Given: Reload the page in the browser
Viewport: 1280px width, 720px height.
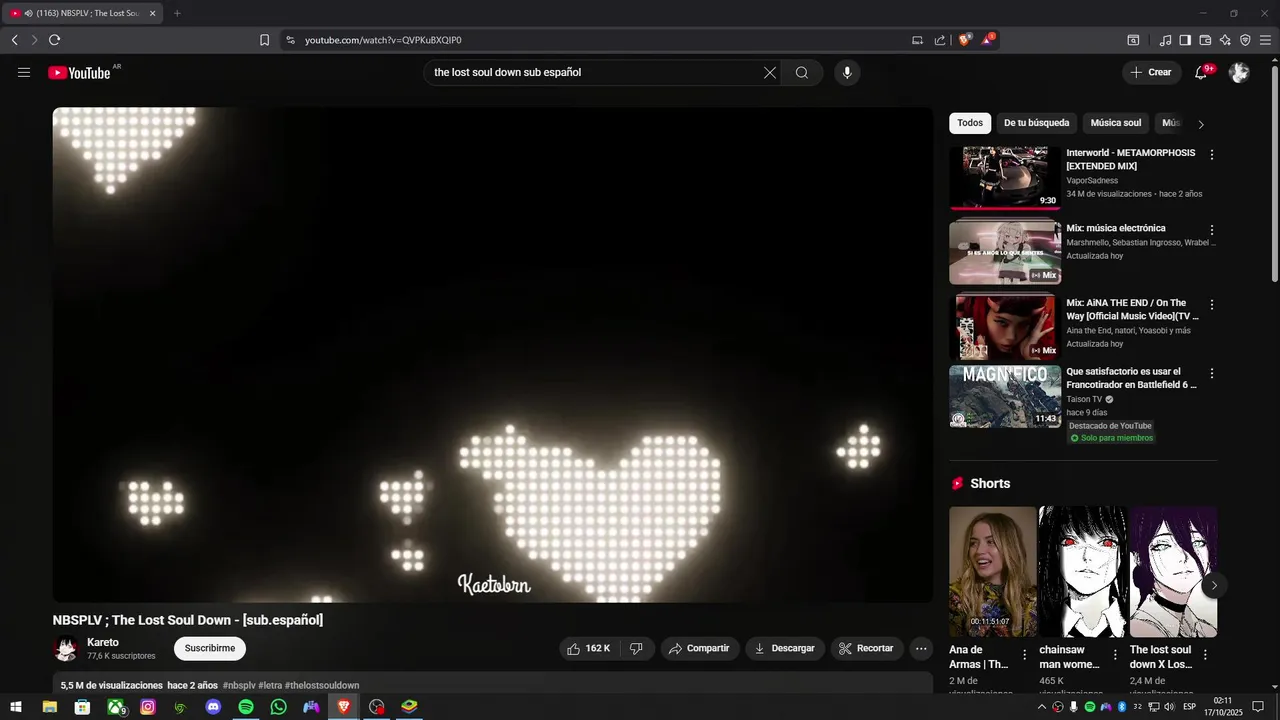Looking at the screenshot, I should coord(54,40).
